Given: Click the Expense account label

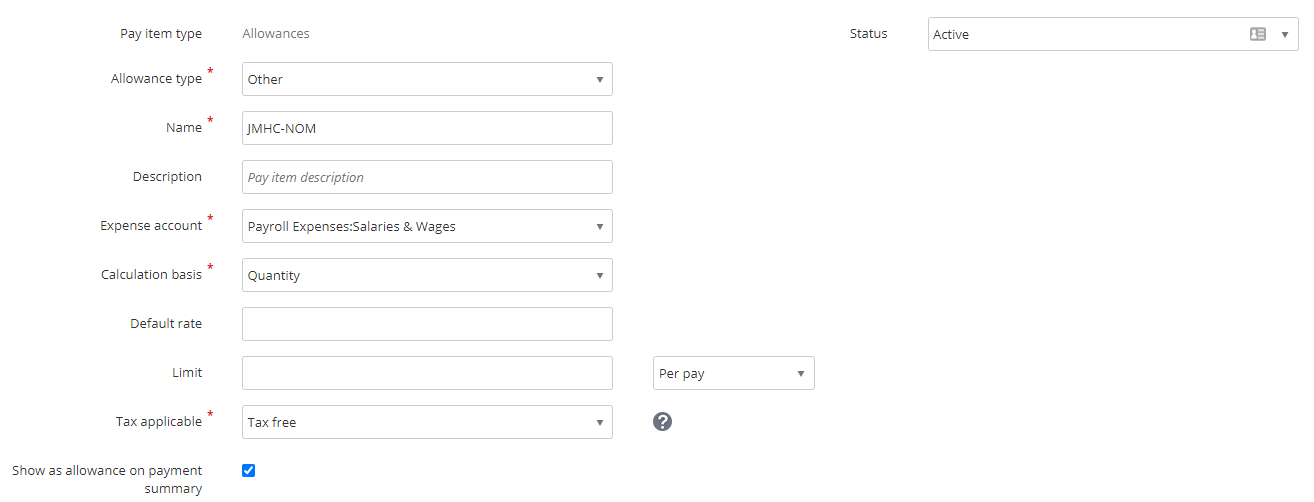Looking at the screenshot, I should click(x=151, y=225).
